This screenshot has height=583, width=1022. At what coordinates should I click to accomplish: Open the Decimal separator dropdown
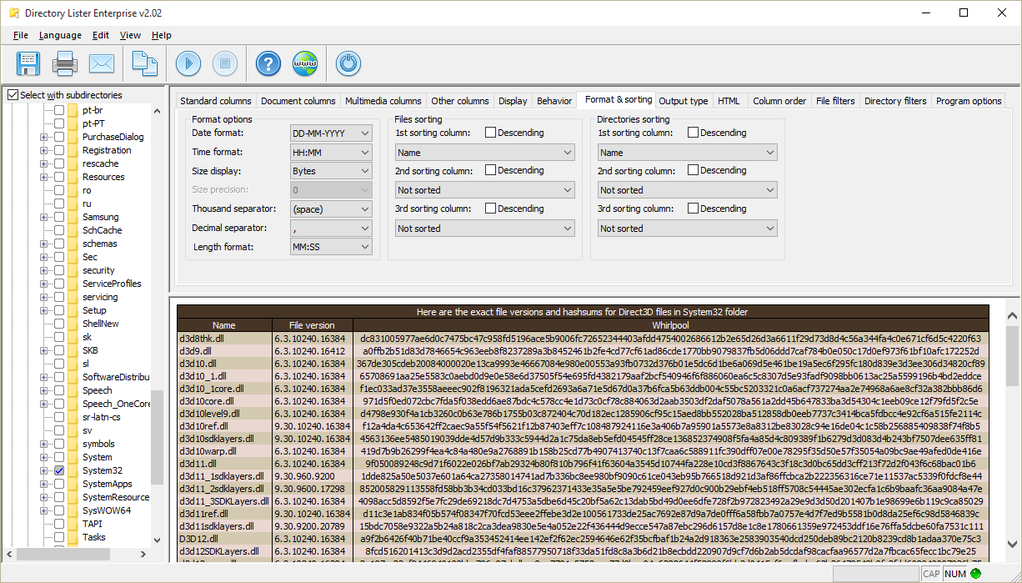click(x=331, y=228)
